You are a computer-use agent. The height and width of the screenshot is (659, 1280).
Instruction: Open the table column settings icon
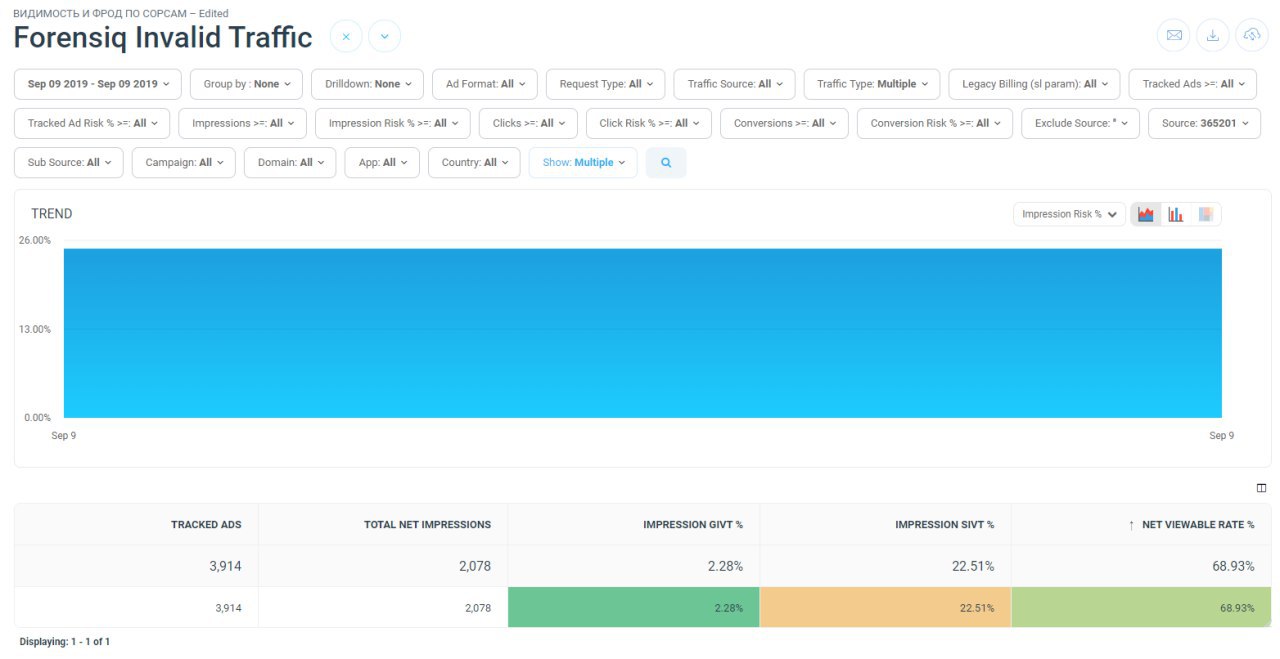[1261, 488]
